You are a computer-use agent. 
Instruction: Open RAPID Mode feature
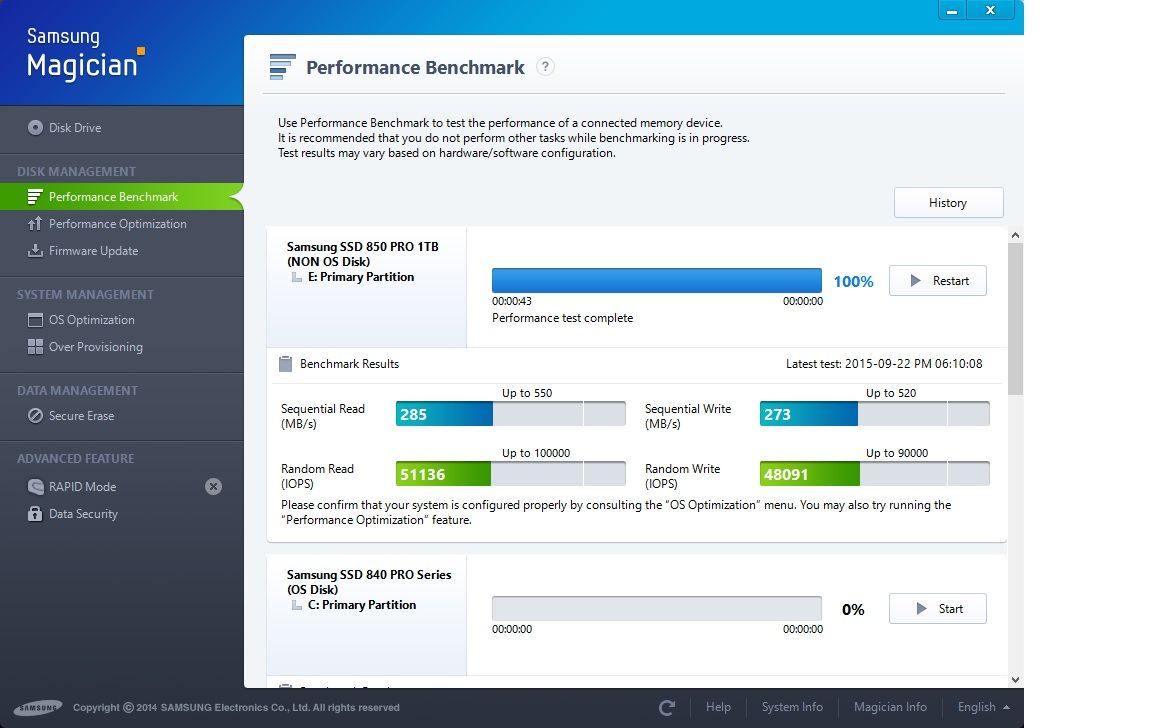pos(82,486)
